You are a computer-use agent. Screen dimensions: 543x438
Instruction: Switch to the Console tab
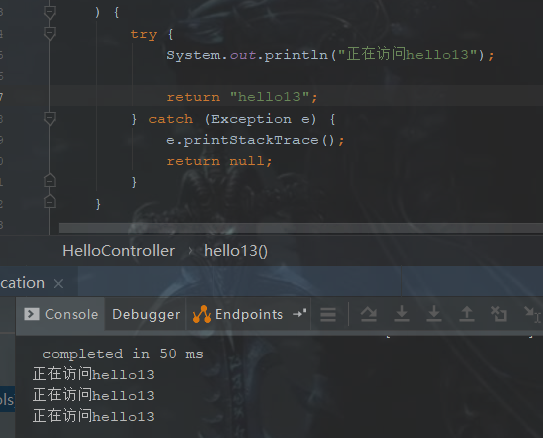click(x=61, y=314)
